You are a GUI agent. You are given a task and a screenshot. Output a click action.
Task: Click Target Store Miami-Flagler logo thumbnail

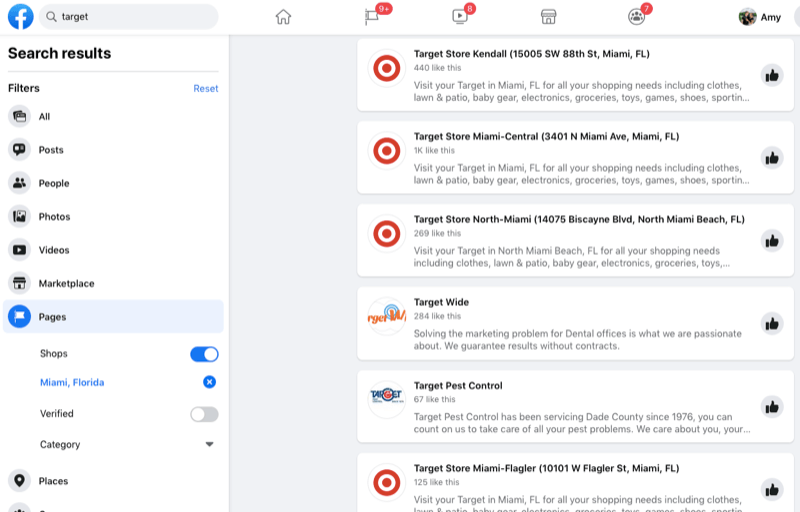tap(387, 482)
